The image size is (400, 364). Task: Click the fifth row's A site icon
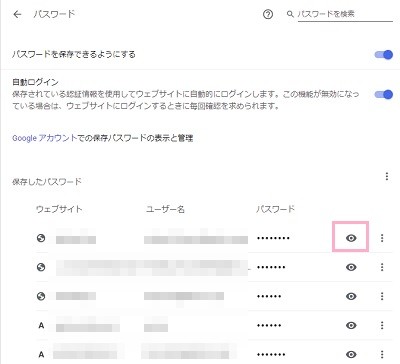[41, 354]
